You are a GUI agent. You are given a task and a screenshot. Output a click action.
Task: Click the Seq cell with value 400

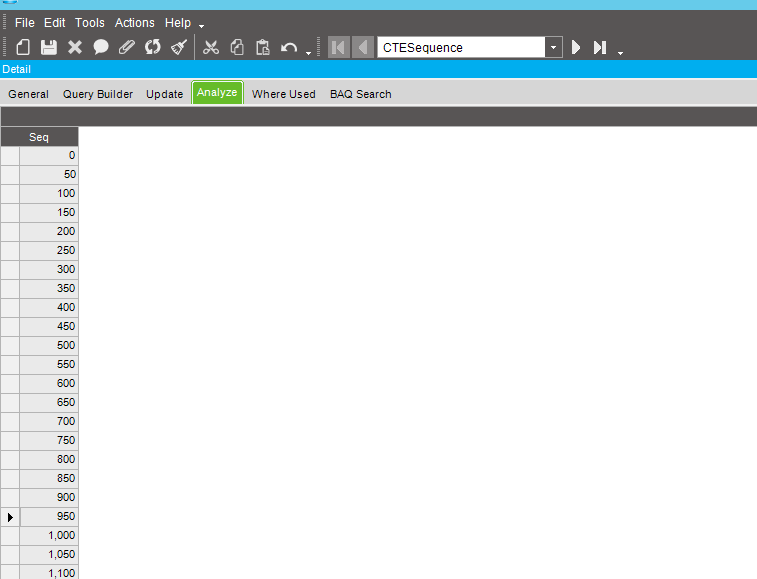[x=49, y=308]
